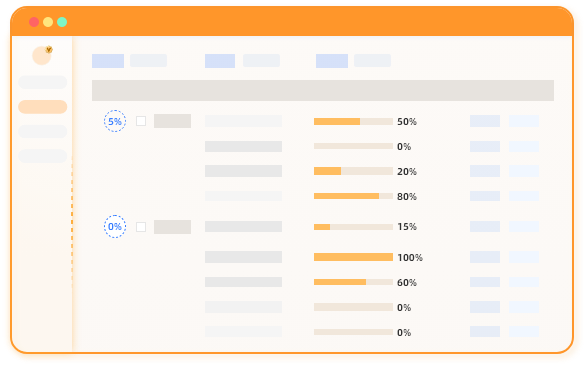
Task: Click the 80% progress bar
Action: click(353, 196)
